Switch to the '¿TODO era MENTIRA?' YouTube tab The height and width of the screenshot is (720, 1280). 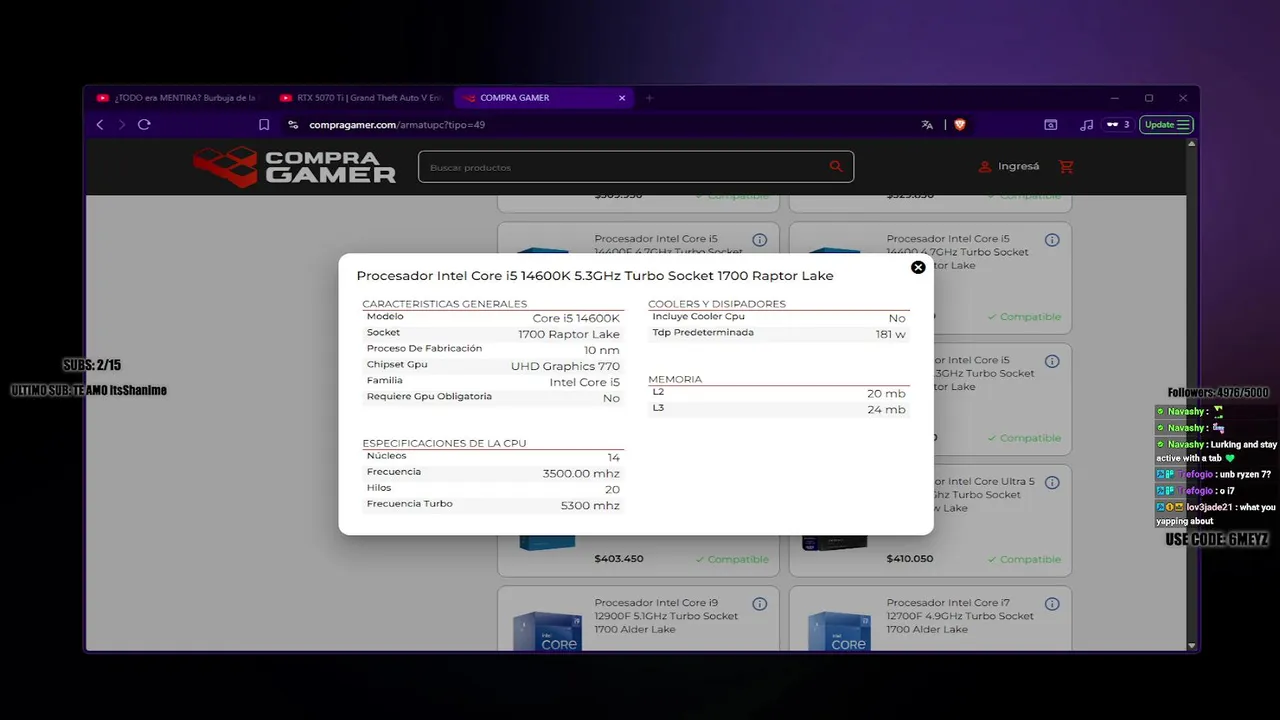click(176, 98)
